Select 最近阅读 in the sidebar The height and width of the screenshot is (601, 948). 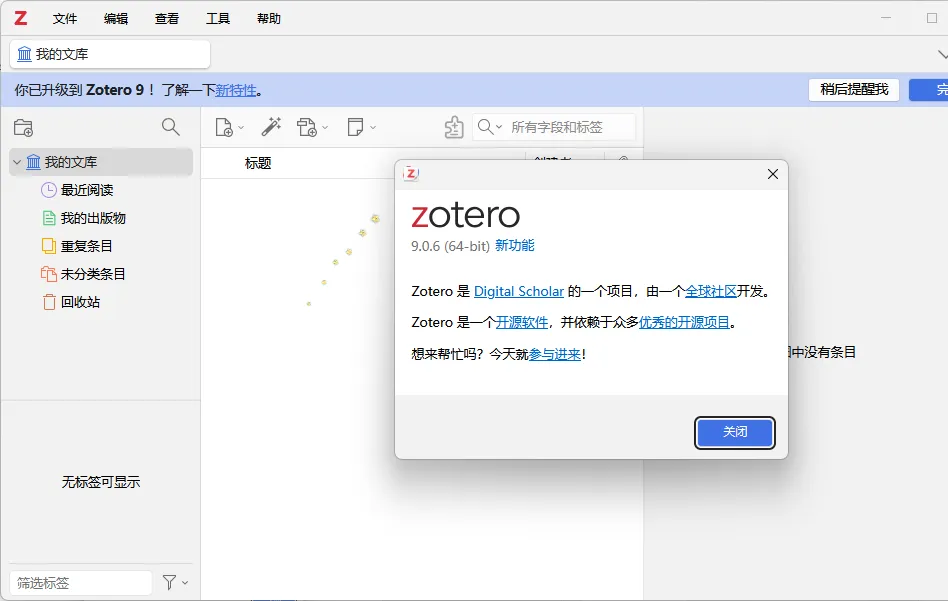click(x=87, y=190)
